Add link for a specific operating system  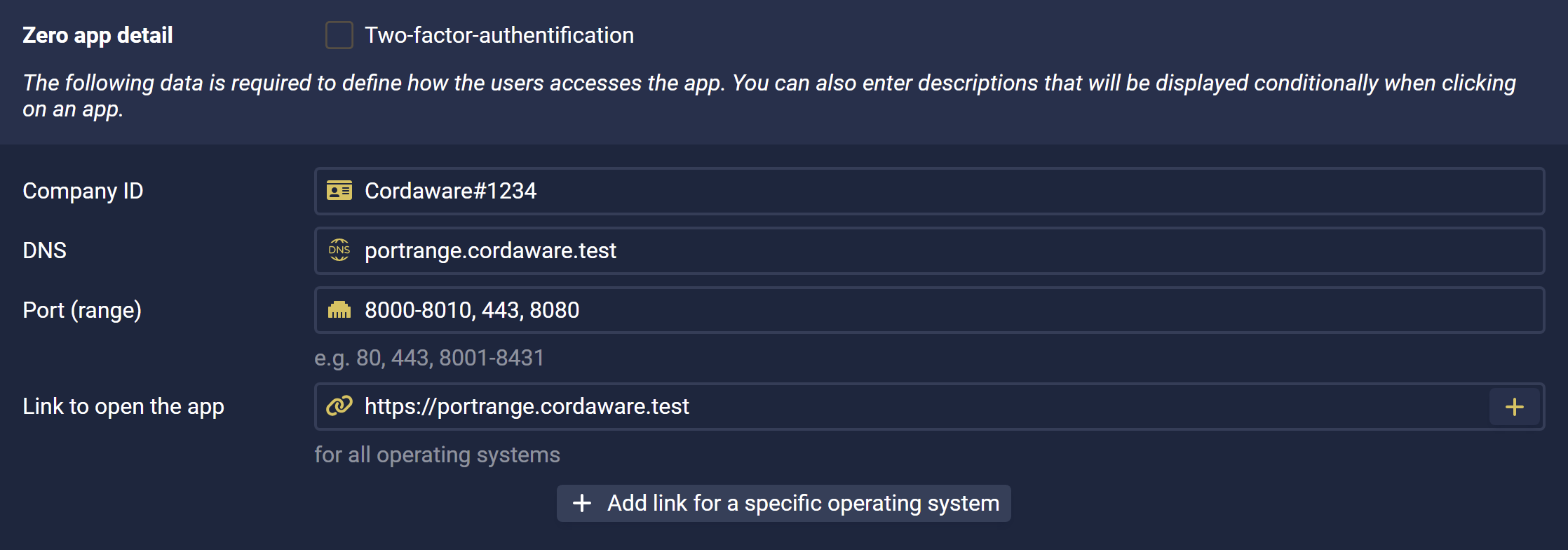tap(783, 503)
